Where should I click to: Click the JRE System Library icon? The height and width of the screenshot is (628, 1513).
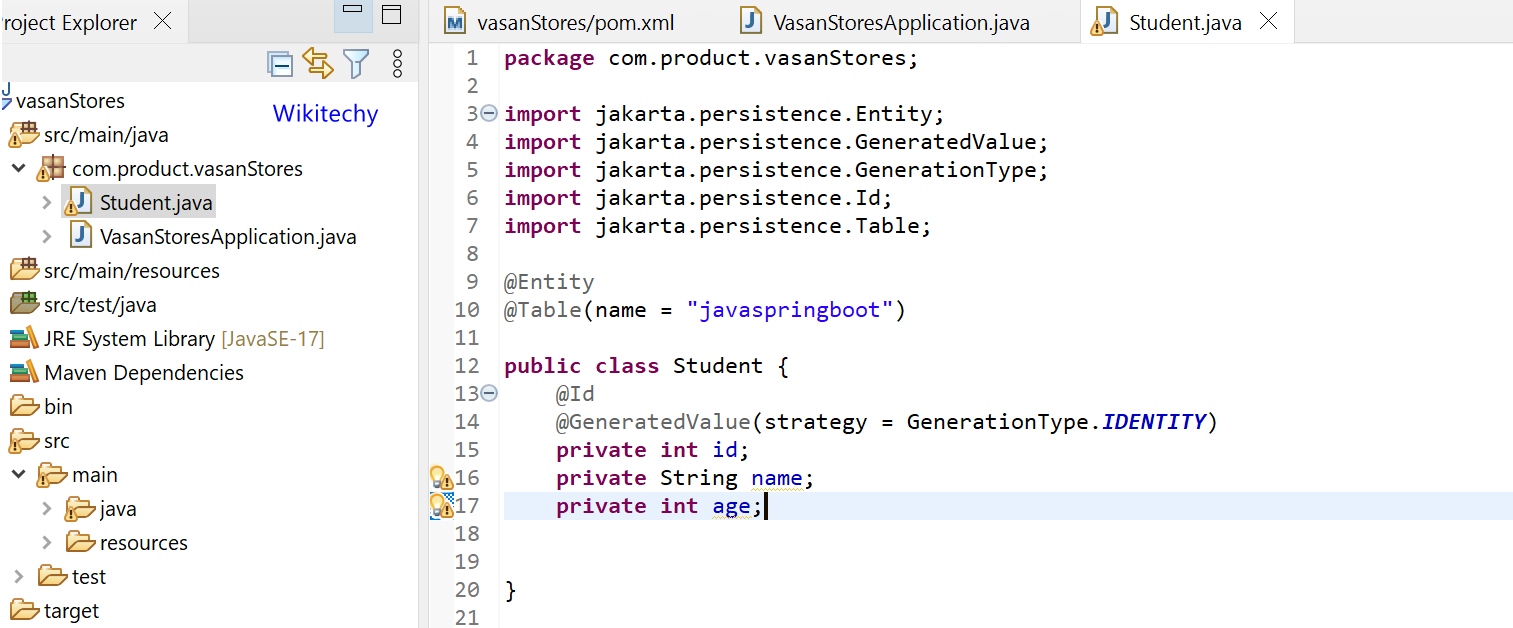[x=25, y=338]
